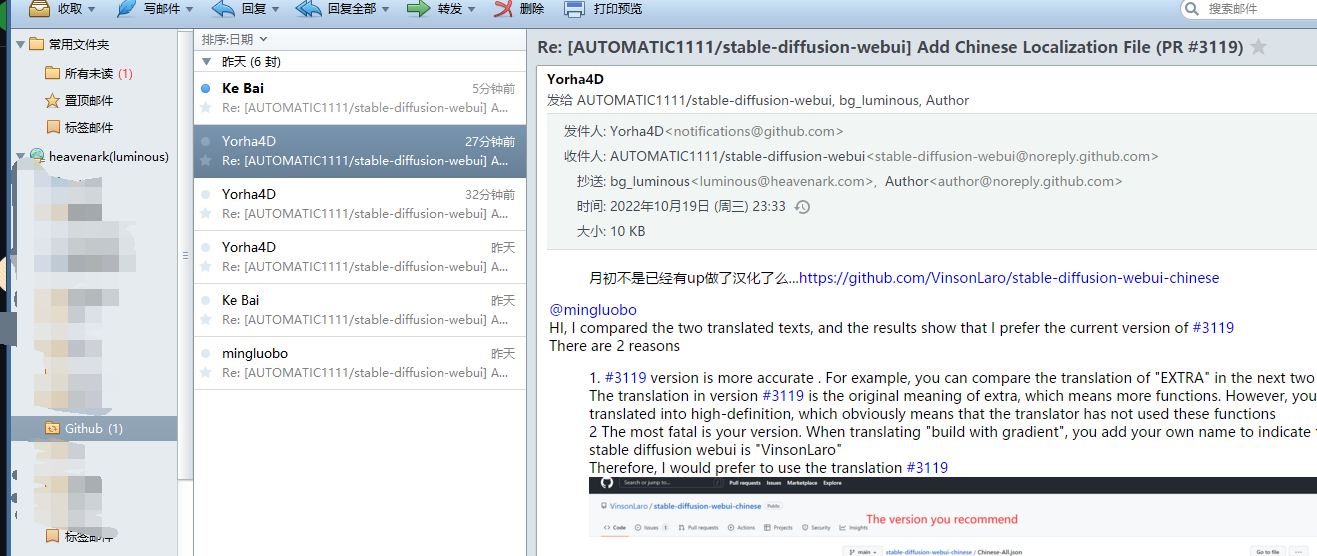The height and width of the screenshot is (556, 1317).
Task: Click the clock icon beside the 时间 field
Action: pos(802,207)
